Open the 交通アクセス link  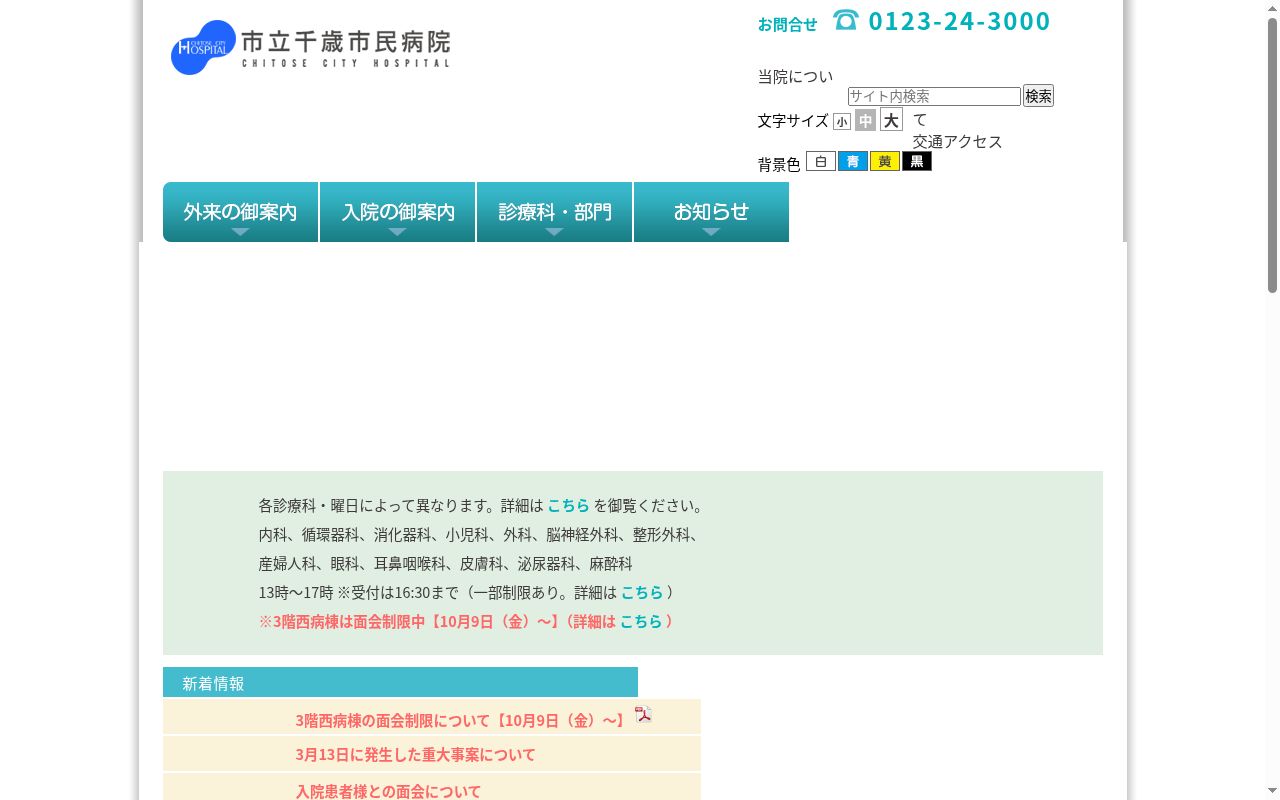point(957,142)
